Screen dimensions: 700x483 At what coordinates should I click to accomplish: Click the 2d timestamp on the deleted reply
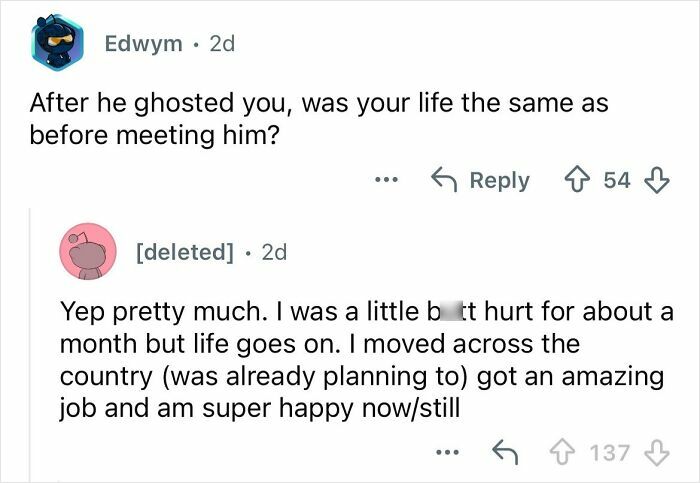point(273,252)
